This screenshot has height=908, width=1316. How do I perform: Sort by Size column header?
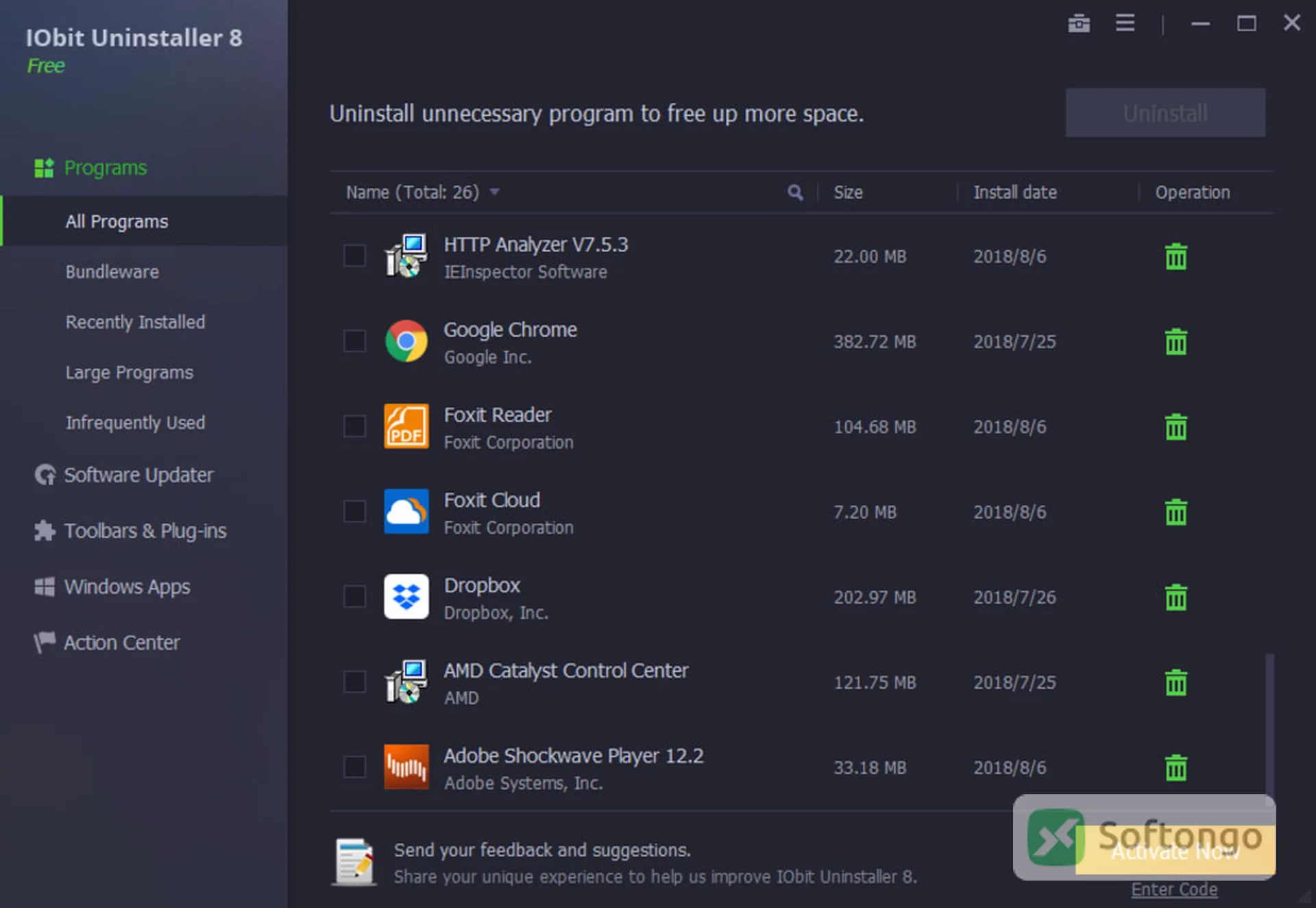(x=848, y=193)
